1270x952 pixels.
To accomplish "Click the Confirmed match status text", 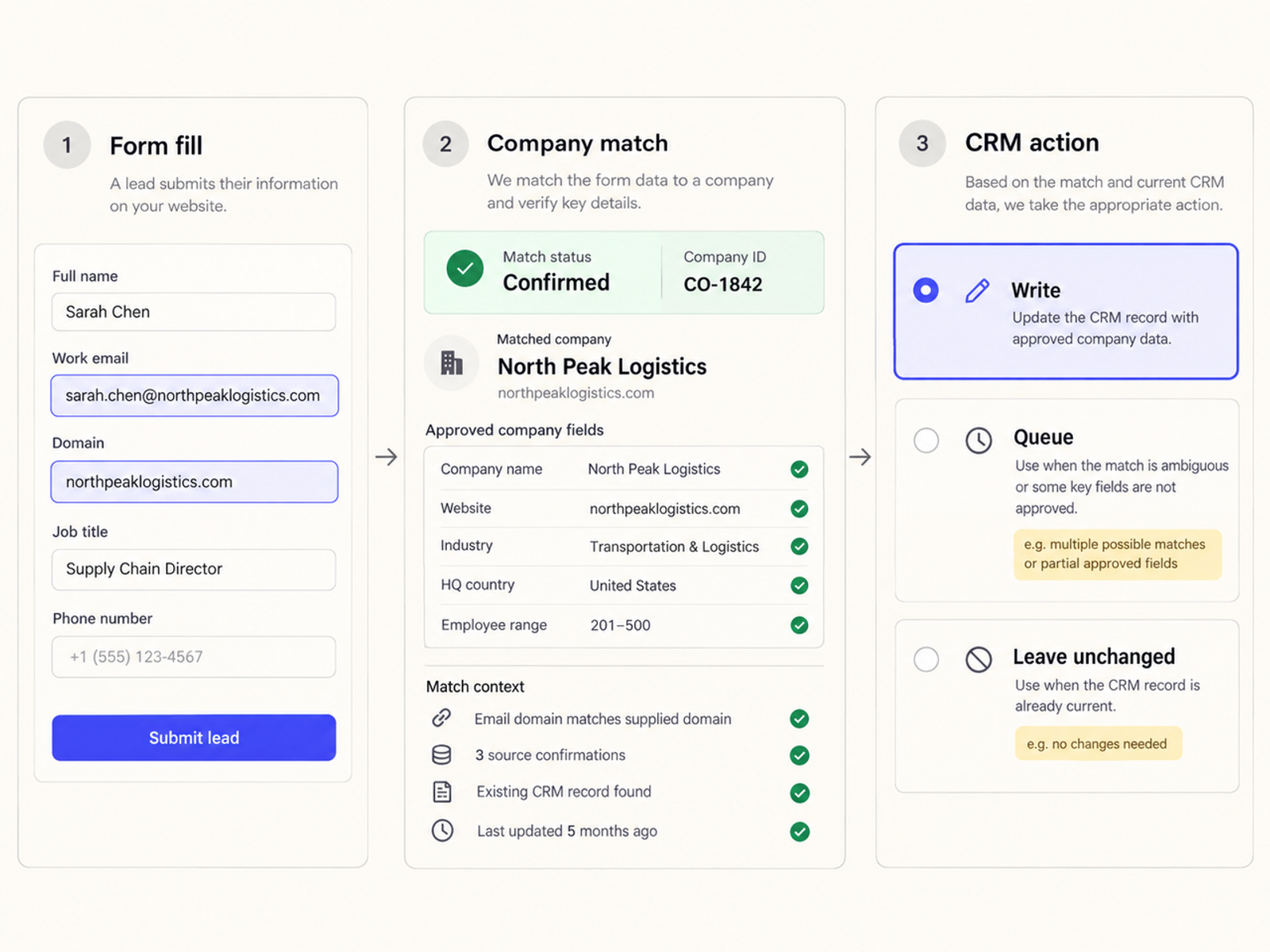I will pyautogui.click(x=556, y=282).
